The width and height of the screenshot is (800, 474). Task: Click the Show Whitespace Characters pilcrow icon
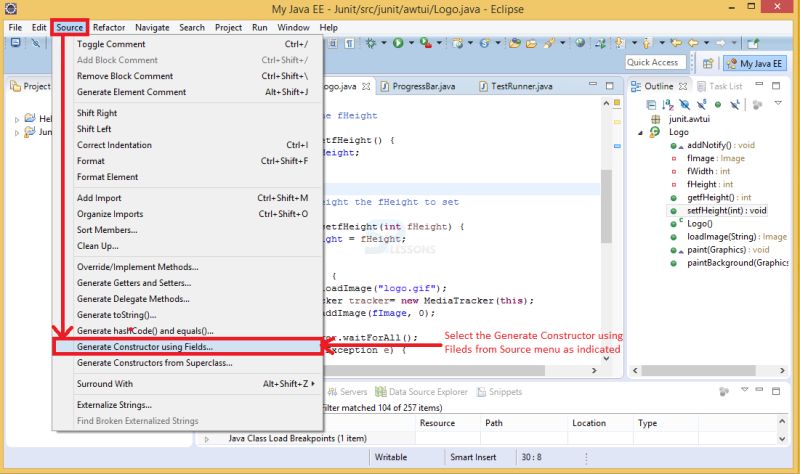tap(349, 43)
